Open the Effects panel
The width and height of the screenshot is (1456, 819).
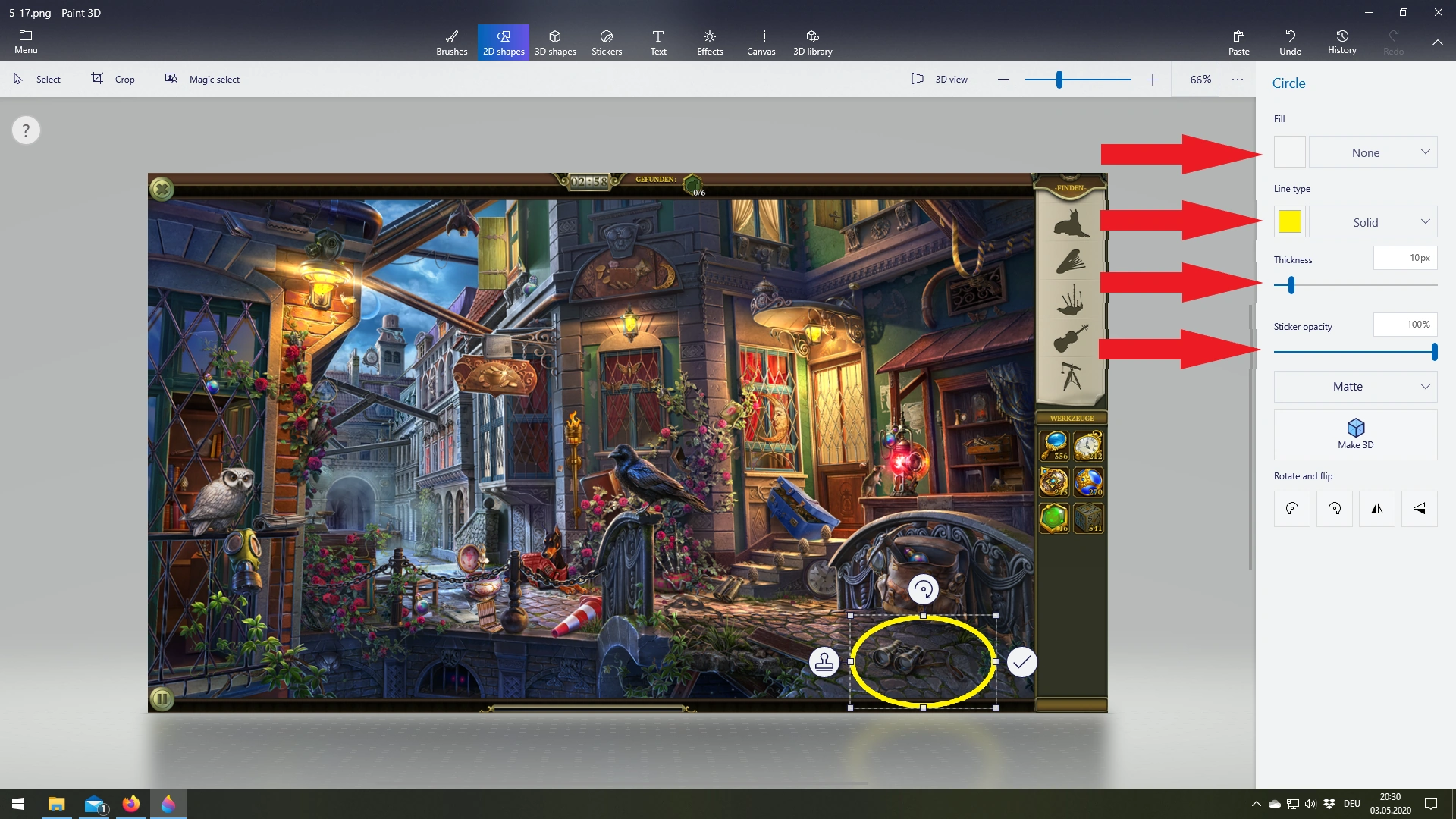(709, 42)
